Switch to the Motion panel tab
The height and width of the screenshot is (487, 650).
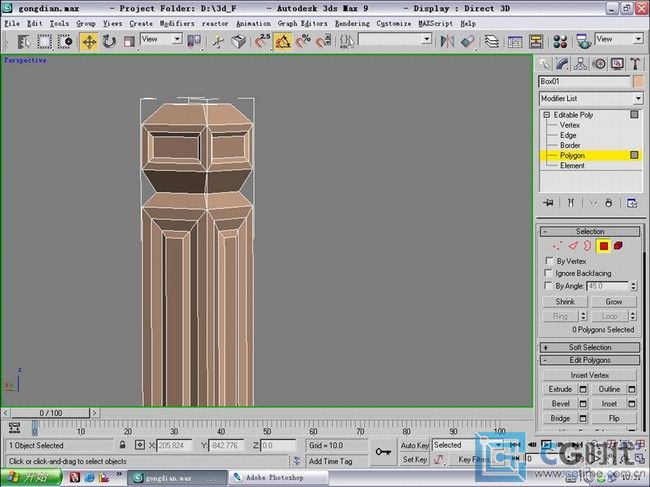tap(599, 64)
